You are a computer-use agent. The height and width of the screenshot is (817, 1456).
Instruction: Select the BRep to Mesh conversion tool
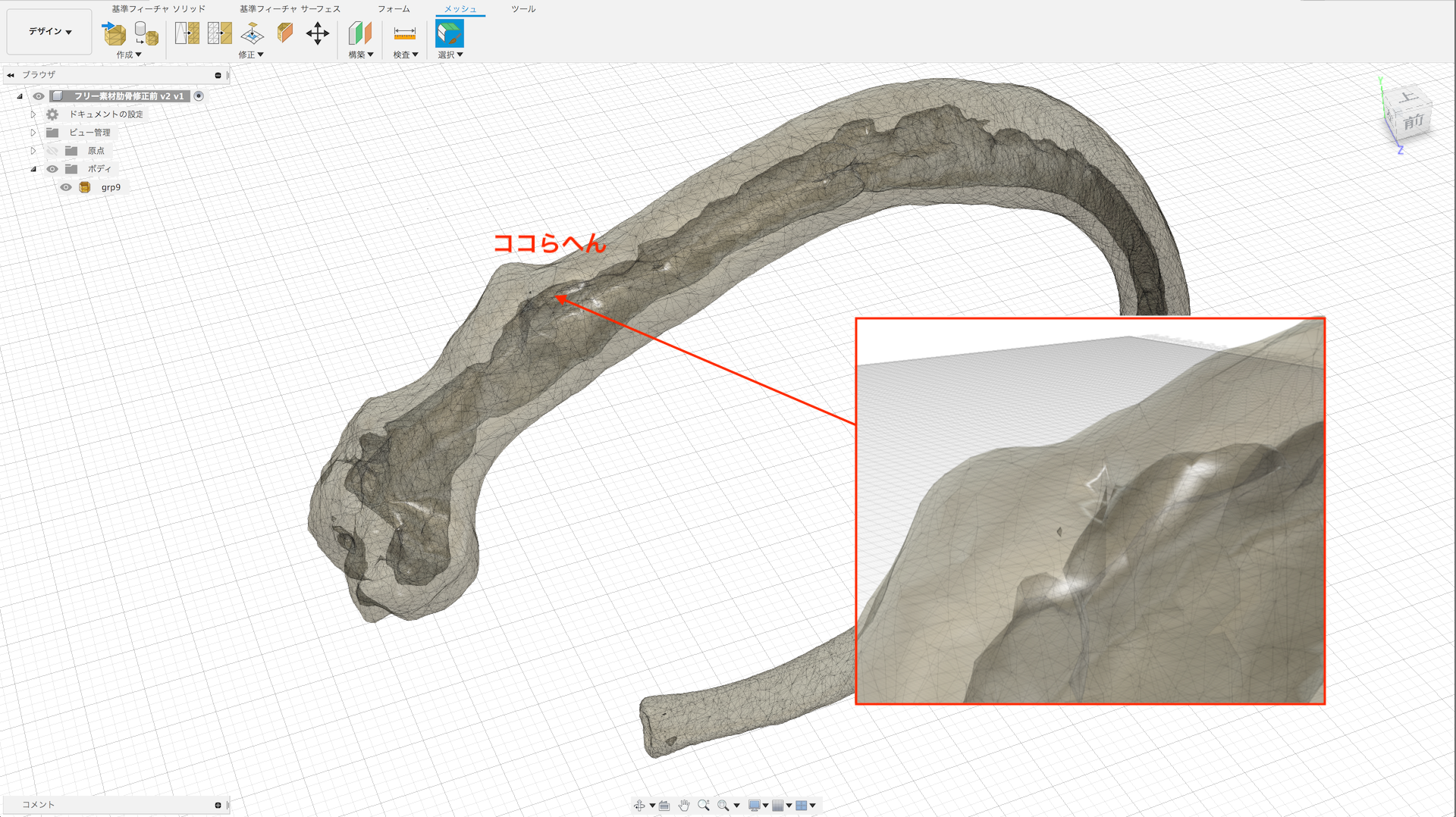(x=146, y=33)
